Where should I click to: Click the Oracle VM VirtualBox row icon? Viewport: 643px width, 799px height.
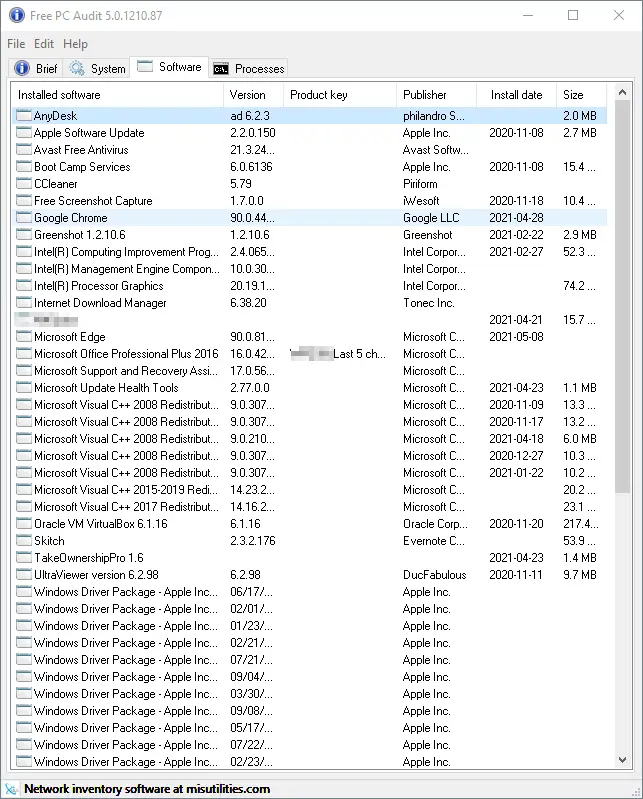23,524
